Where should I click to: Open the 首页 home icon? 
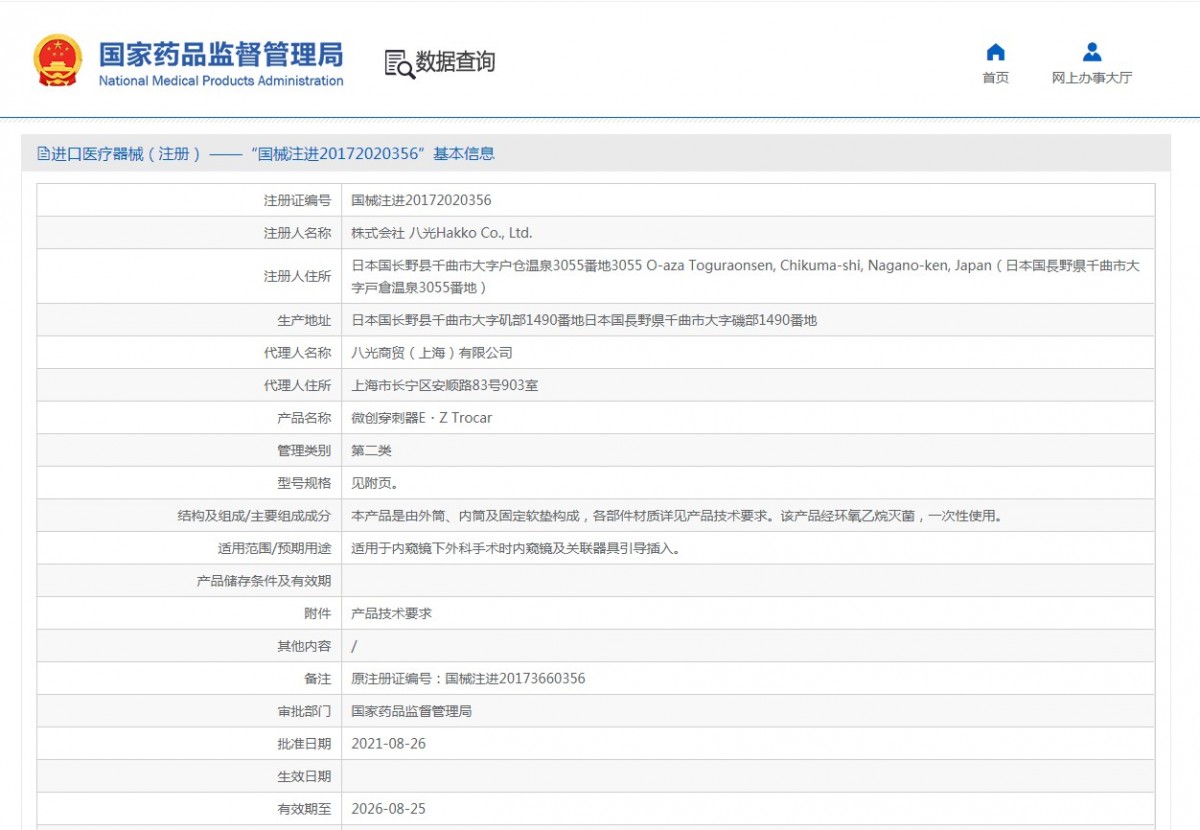(995, 52)
